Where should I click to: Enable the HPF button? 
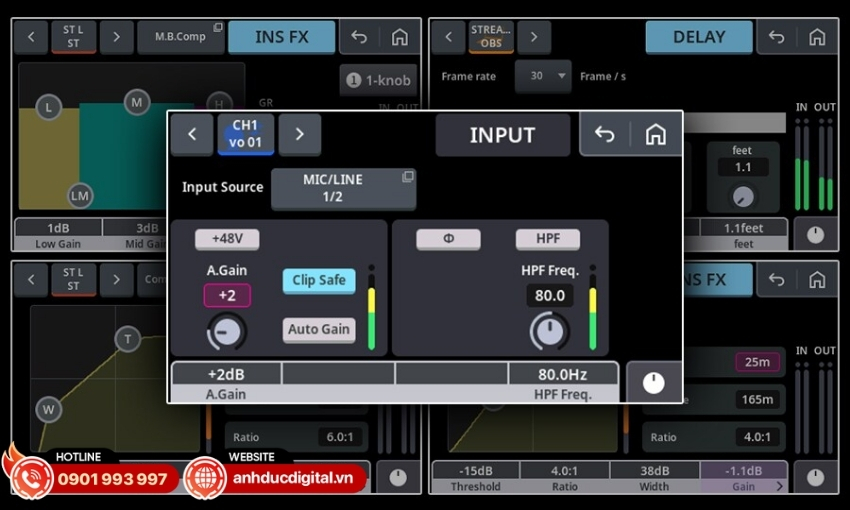point(548,239)
